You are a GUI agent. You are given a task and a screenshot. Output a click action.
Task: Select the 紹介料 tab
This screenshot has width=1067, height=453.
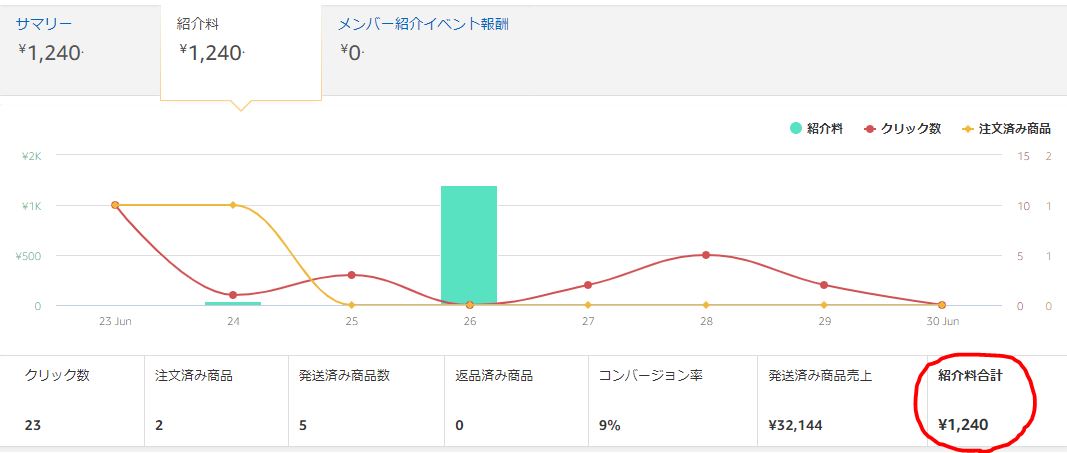click(197, 23)
